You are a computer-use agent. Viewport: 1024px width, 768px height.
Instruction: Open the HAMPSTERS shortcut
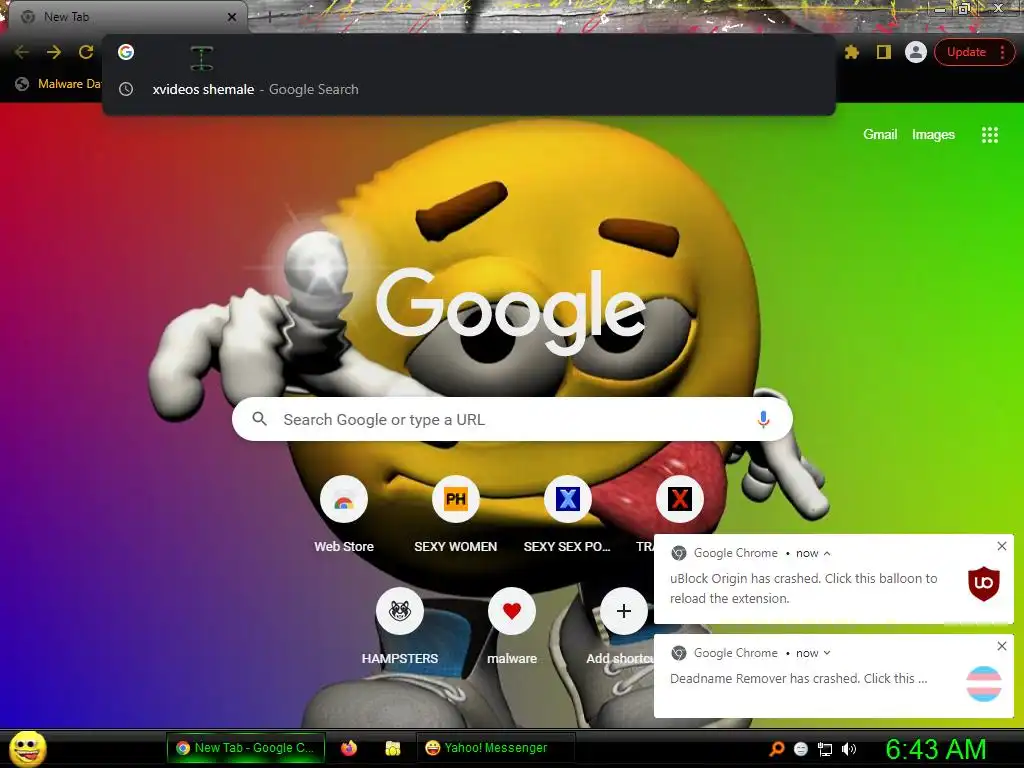(x=400, y=626)
